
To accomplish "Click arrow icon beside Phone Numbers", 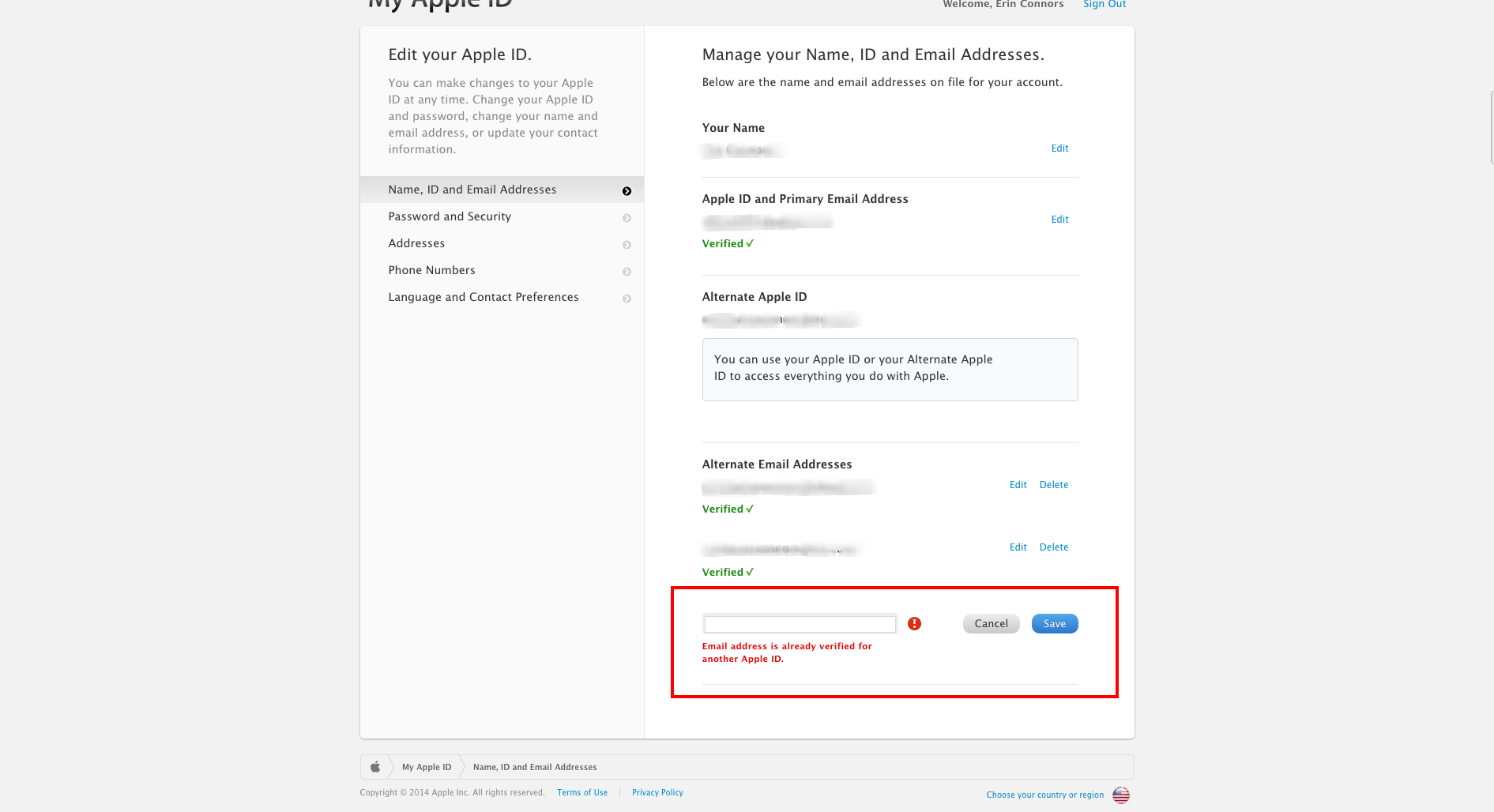I will point(627,272).
